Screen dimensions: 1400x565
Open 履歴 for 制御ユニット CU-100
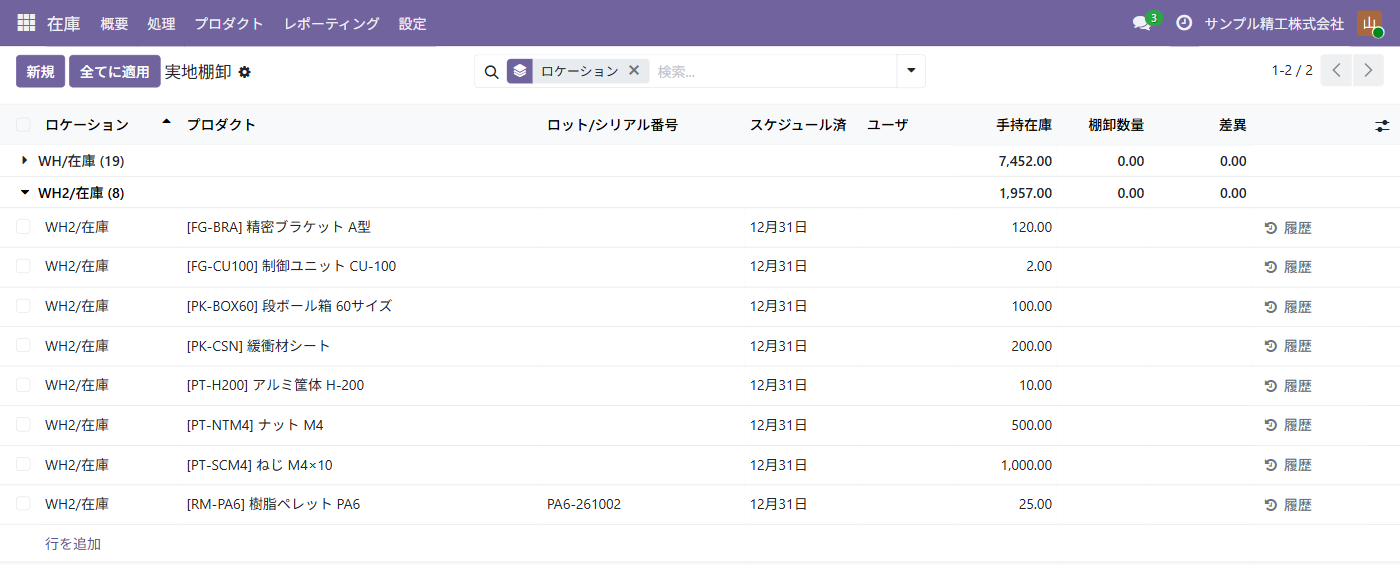(x=1288, y=267)
